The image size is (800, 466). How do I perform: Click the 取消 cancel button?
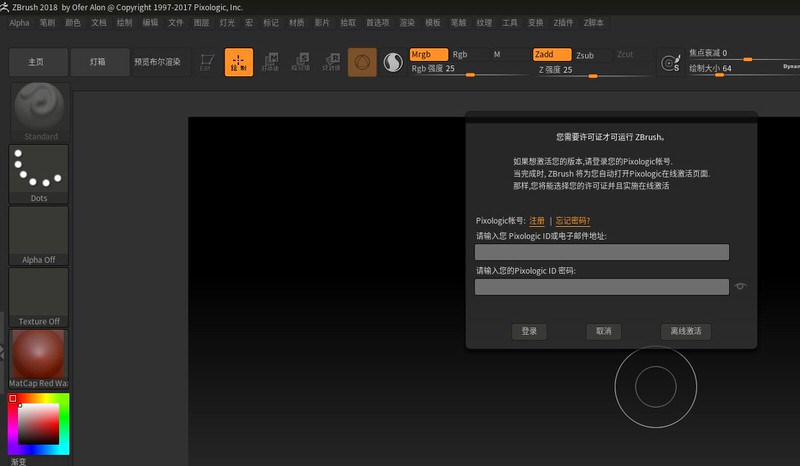pos(604,331)
